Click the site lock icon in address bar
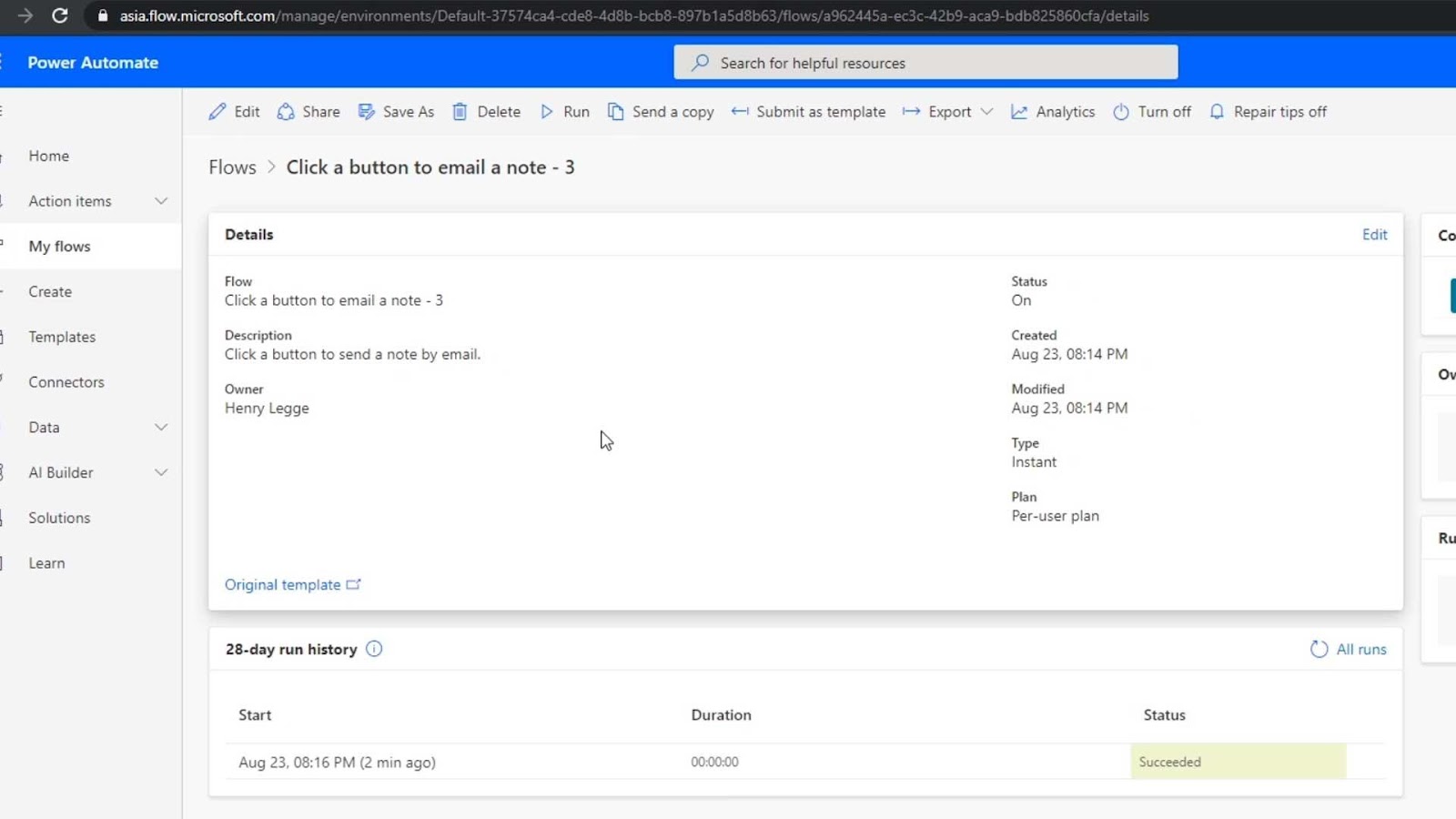1456x819 pixels. click(x=103, y=15)
